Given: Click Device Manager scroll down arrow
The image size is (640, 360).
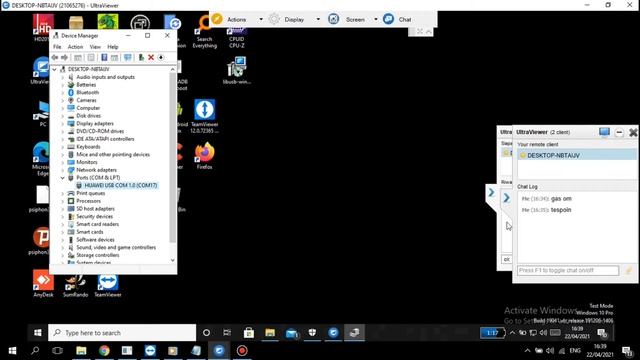Looking at the screenshot, I should point(173,260).
